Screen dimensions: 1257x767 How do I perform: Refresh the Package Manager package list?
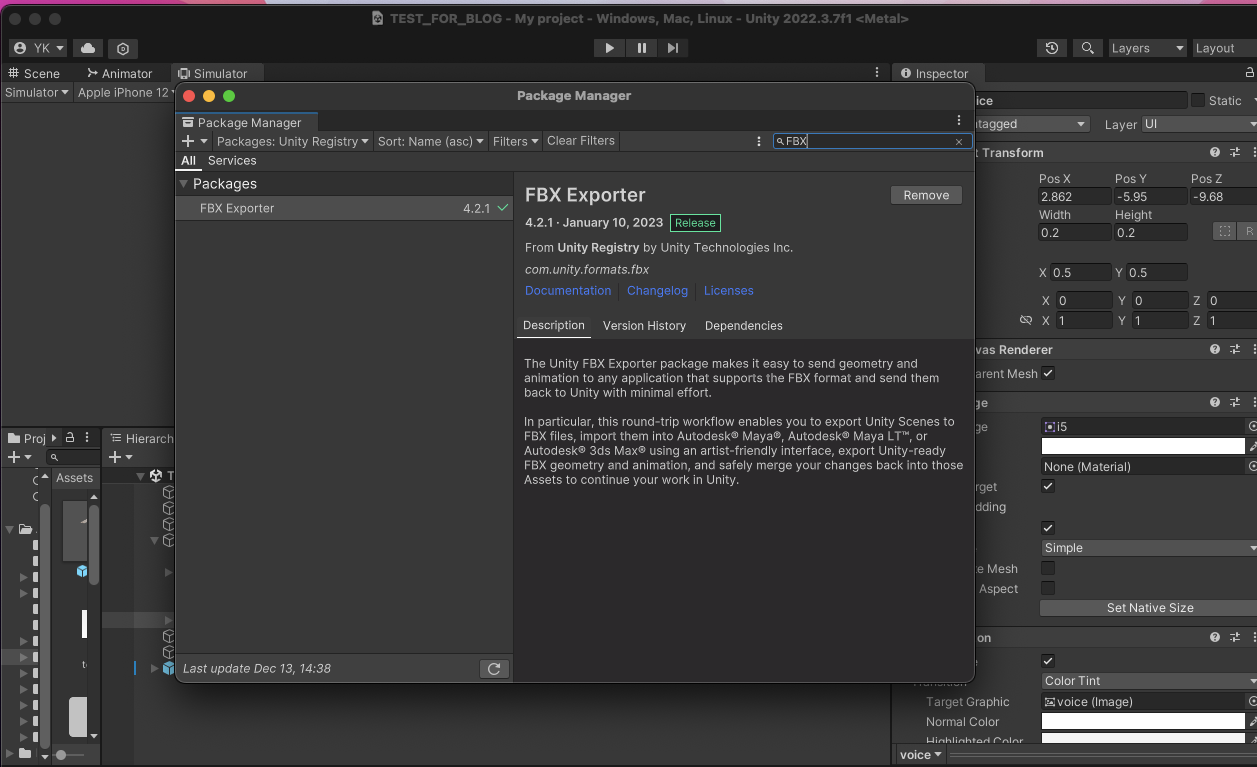493,668
